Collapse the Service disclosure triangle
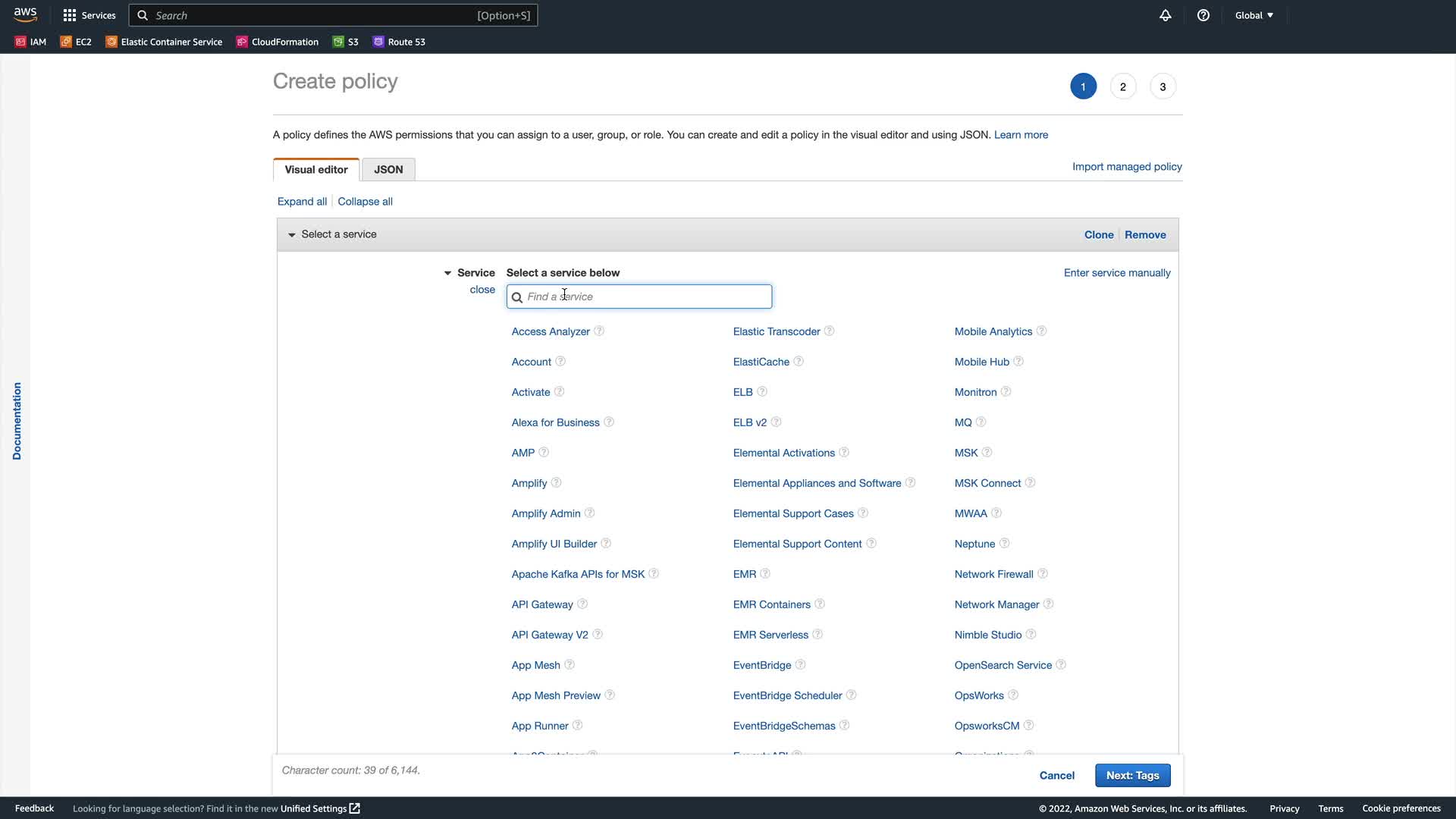Image resolution: width=1456 pixels, height=819 pixels. pyautogui.click(x=447, y=273)
